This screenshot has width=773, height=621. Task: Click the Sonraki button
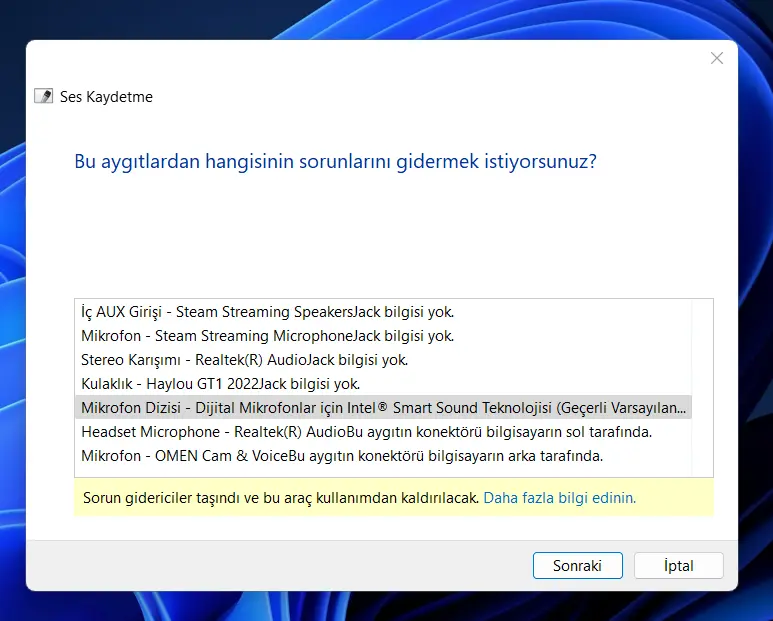click(x=577, y=565)
